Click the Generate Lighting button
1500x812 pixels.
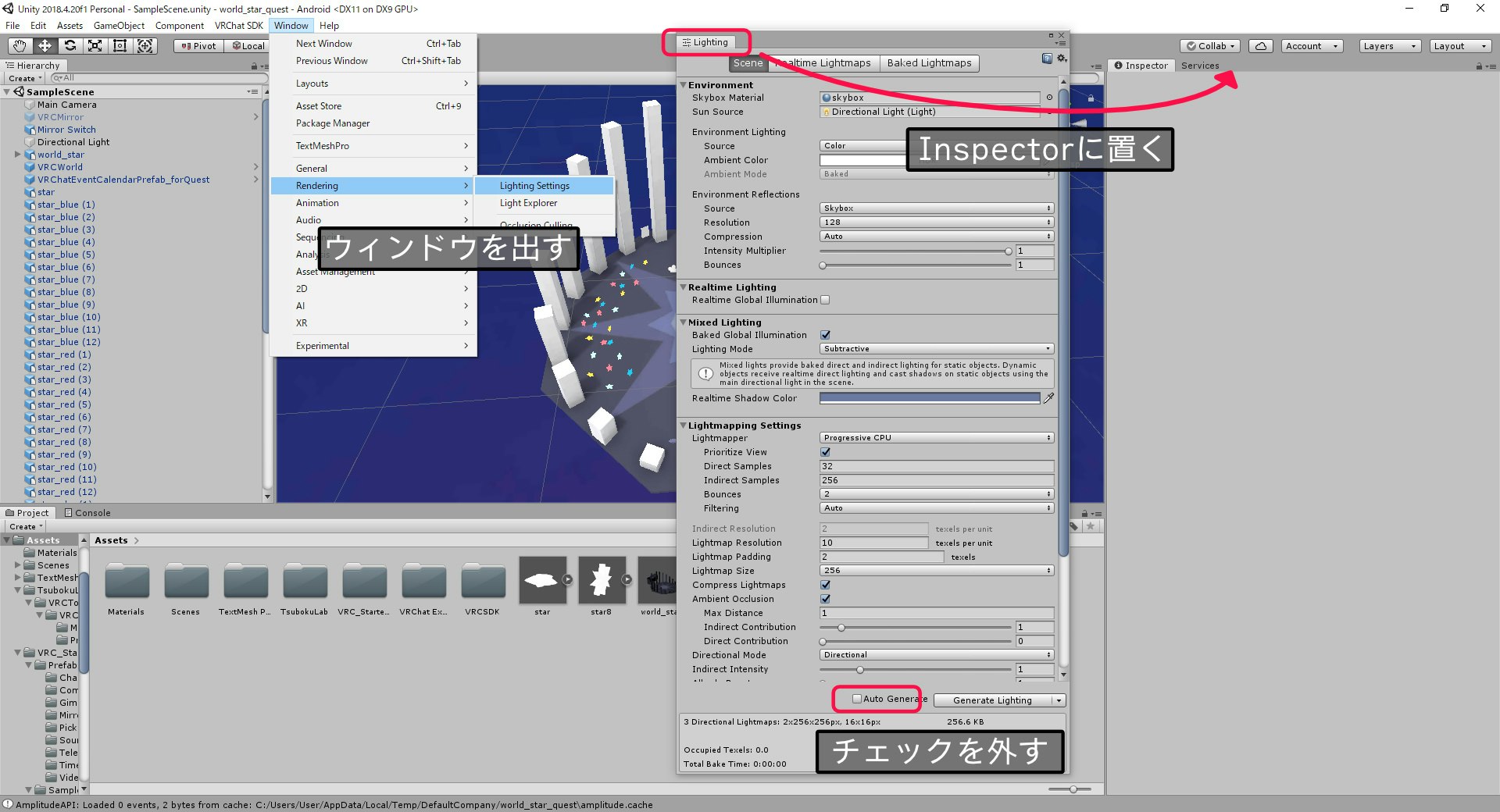click(x=992, y=700)
